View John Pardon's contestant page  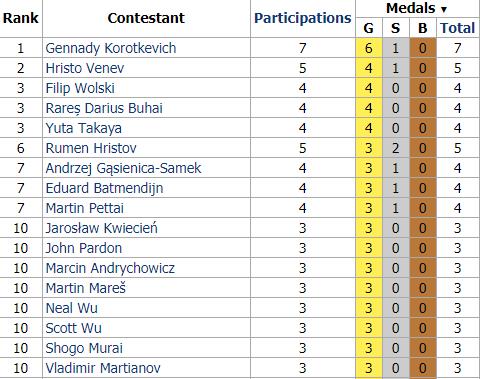[84, 248]
